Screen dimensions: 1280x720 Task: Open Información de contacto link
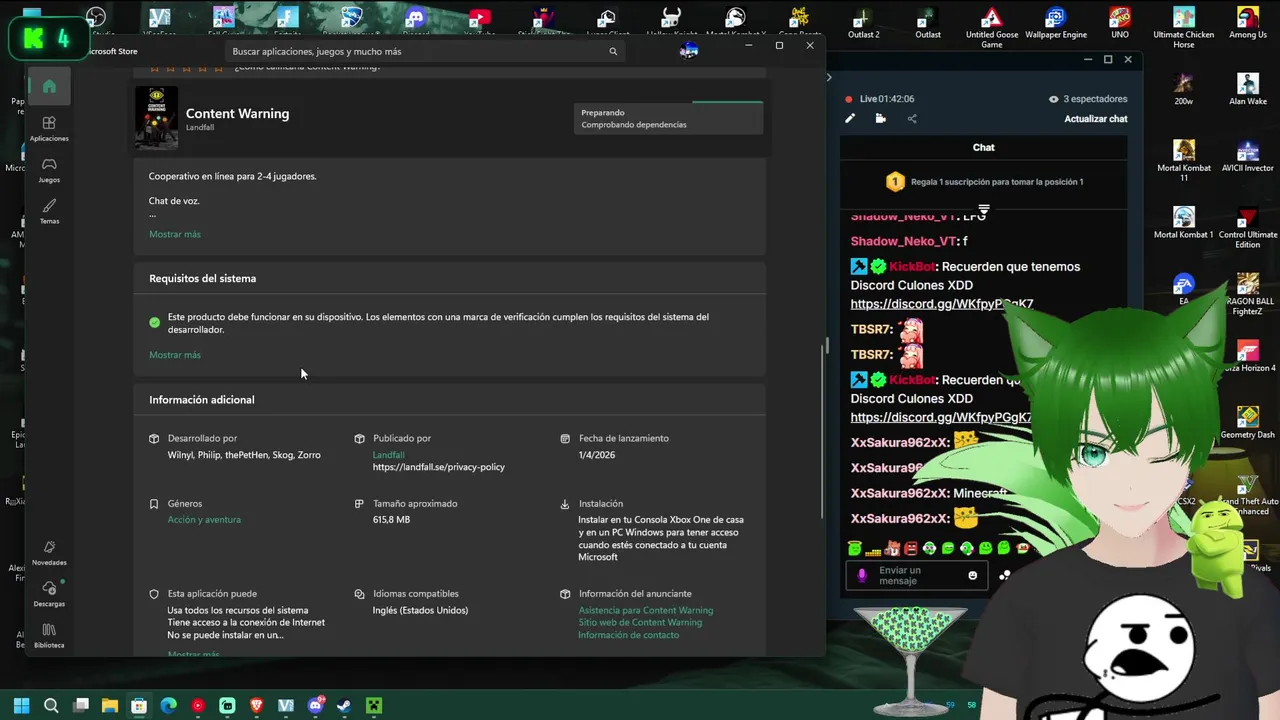(x=628, y=635)
